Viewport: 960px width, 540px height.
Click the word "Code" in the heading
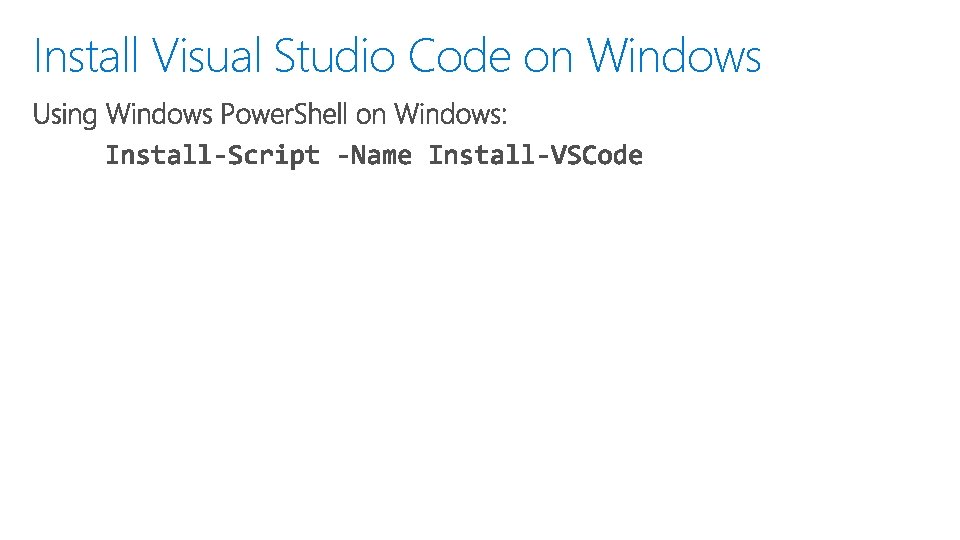459,56
